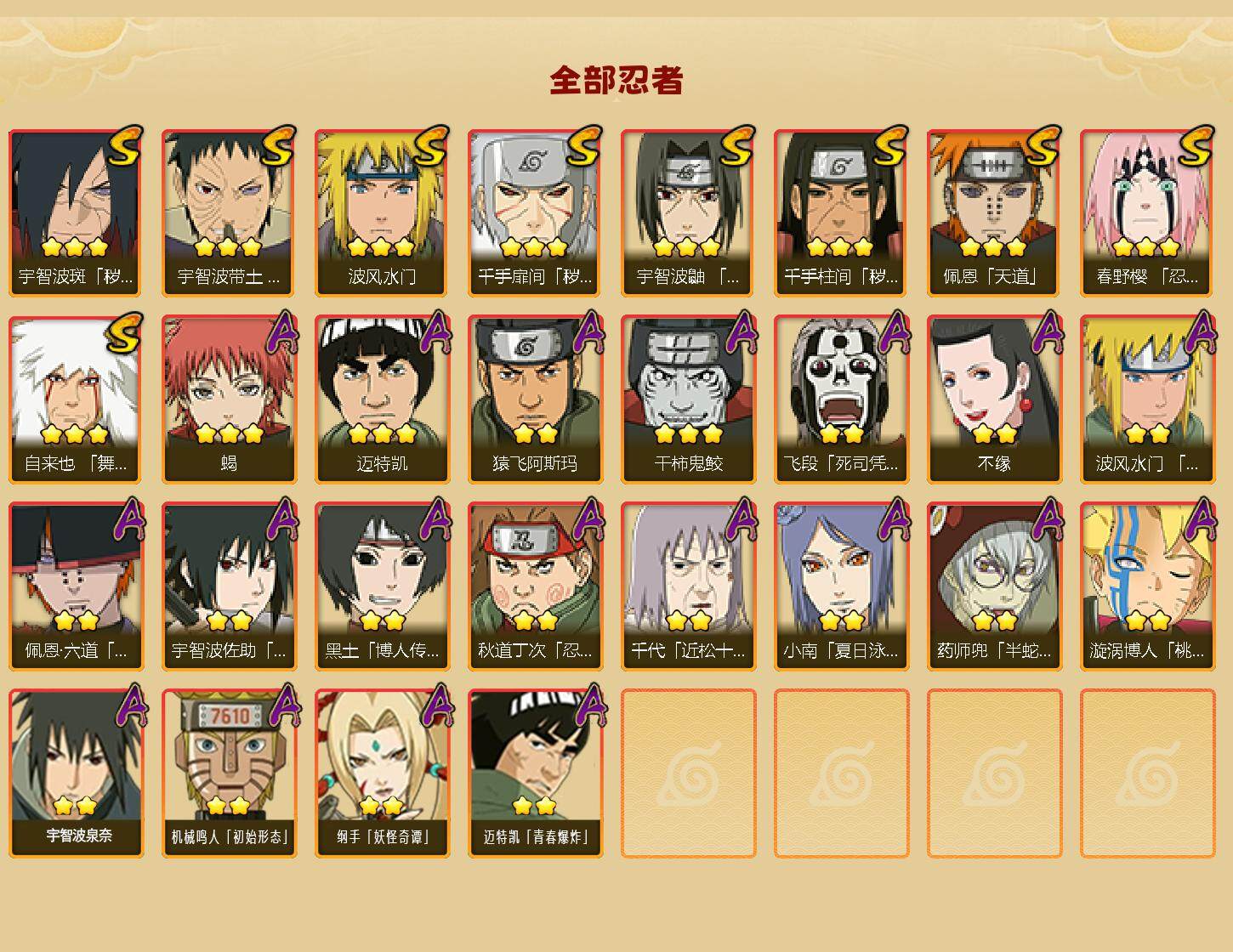This screenshot has width=1233, height=952.
Task: Select the 波风水门 S-rank ninja card
Action: 382,212
